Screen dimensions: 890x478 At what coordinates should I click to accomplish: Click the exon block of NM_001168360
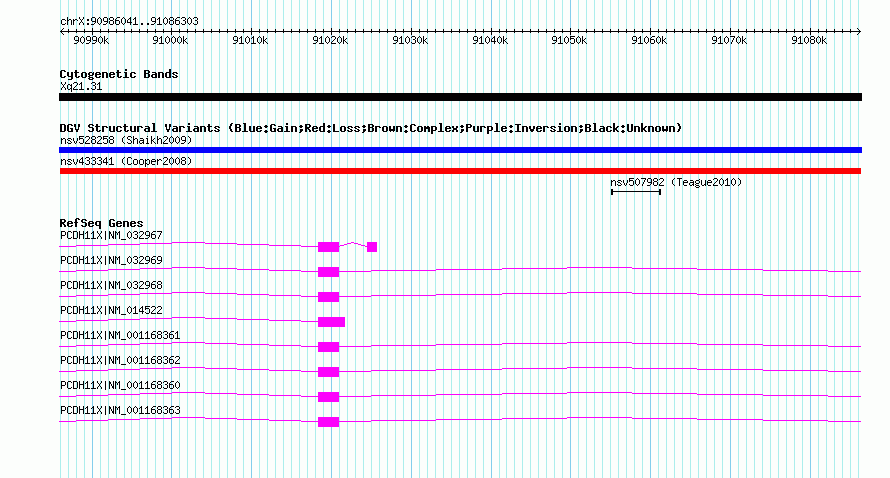point(329,397)
